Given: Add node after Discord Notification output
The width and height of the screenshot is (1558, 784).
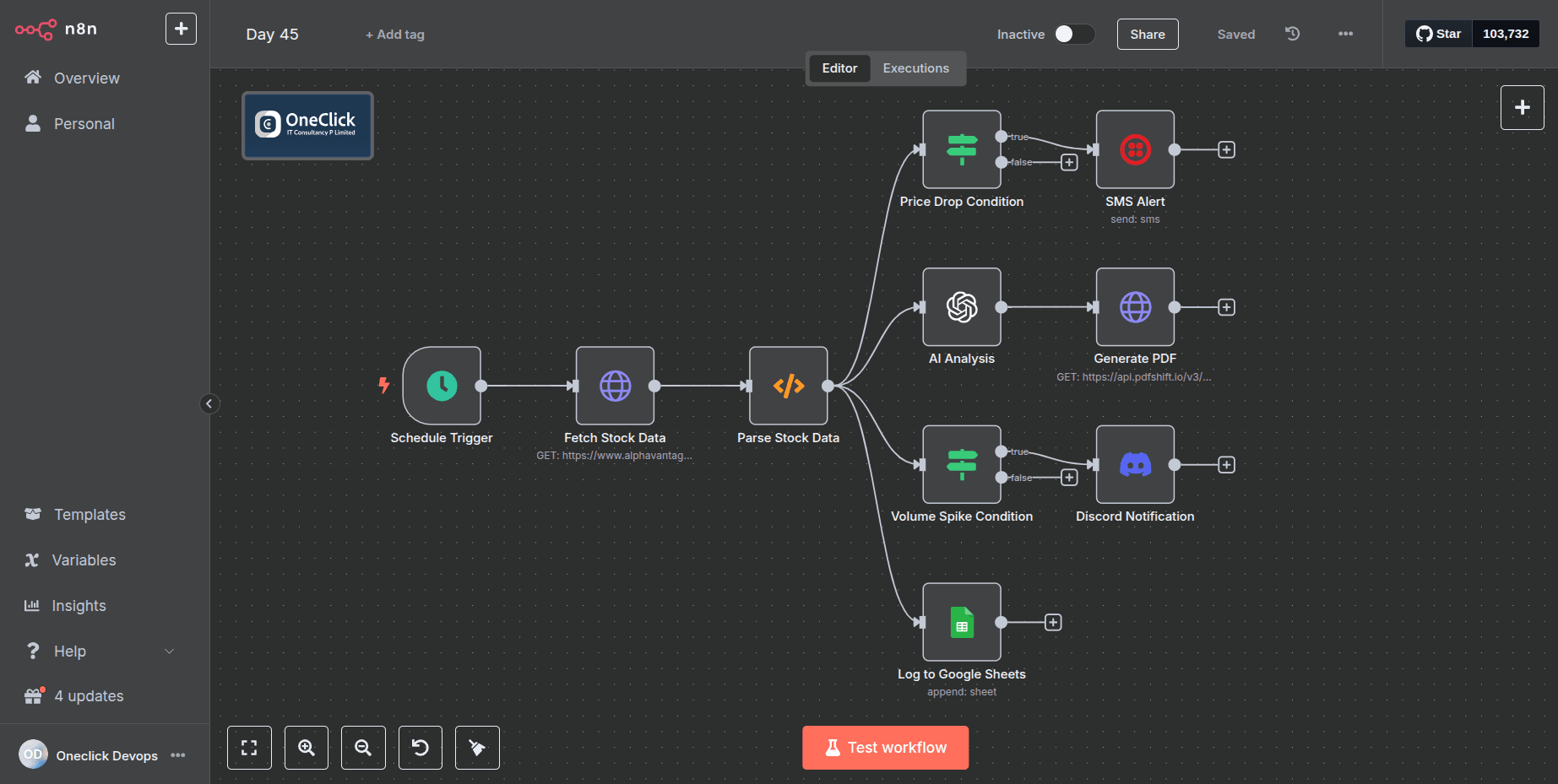Looking at the screenshot, I should (x=1226, y=465).
